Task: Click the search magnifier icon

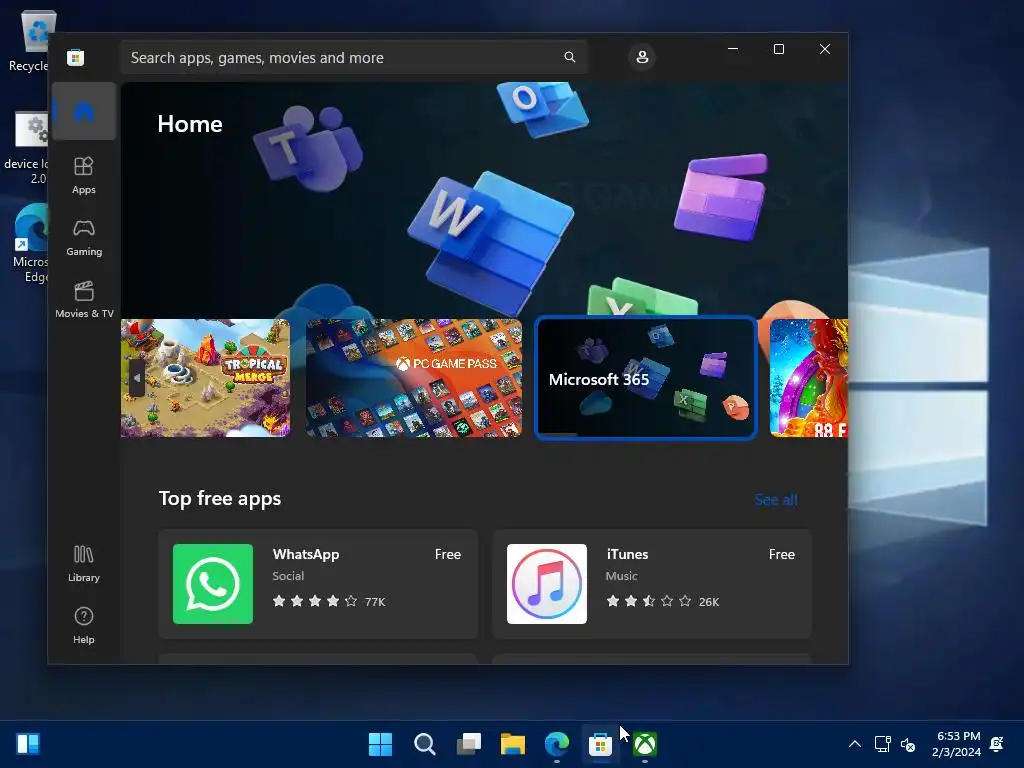Action: coord(569,57)
